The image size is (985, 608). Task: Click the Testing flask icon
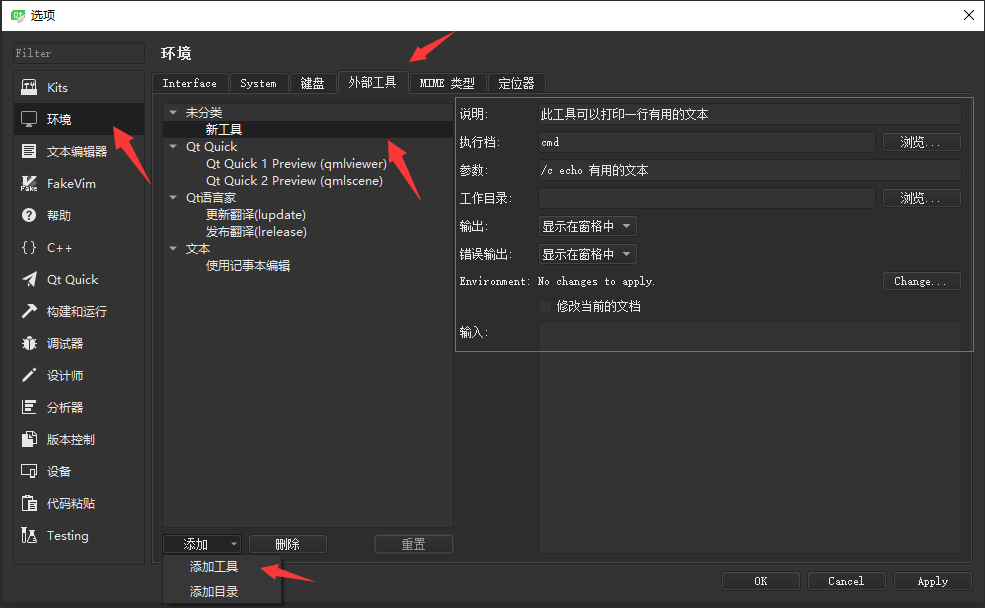point(29,535)
